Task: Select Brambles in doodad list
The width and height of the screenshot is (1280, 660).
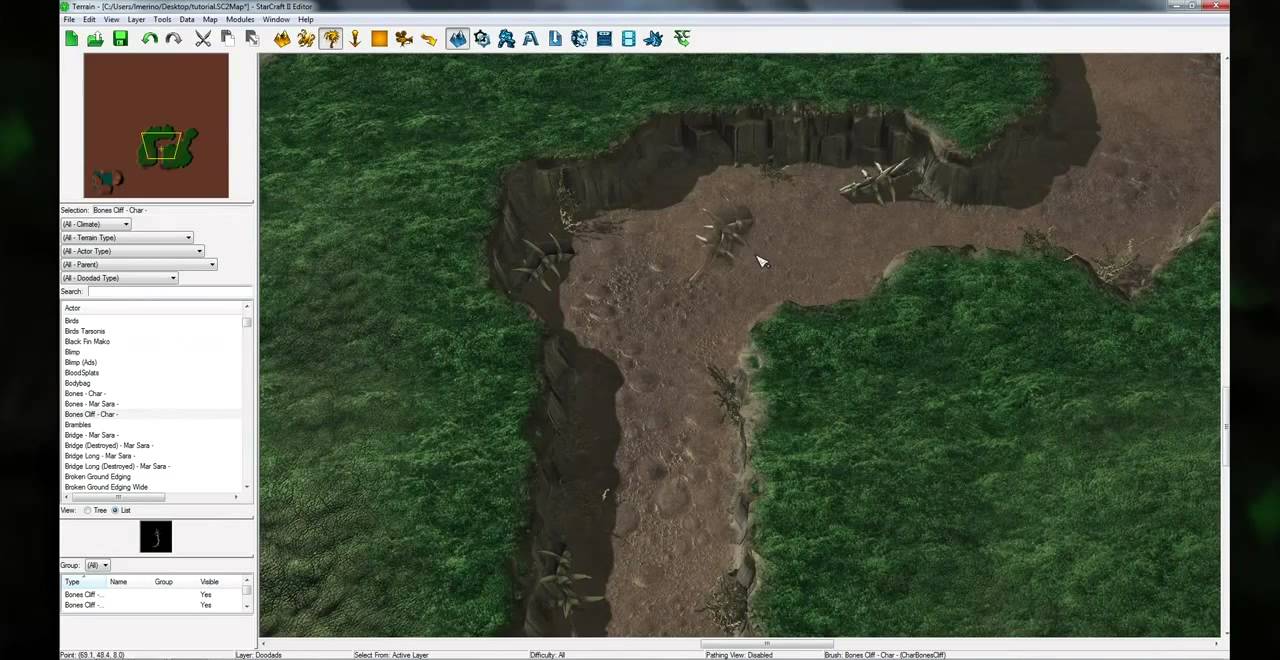Action: coord(78,425)
